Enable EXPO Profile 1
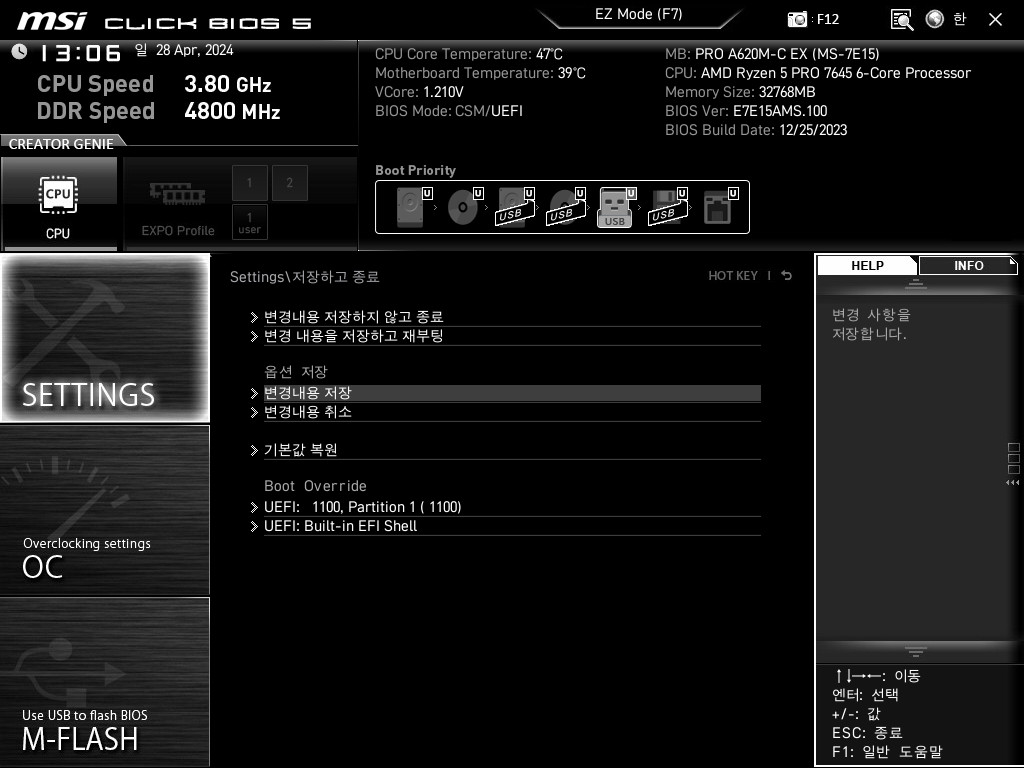 click(249, 183)
